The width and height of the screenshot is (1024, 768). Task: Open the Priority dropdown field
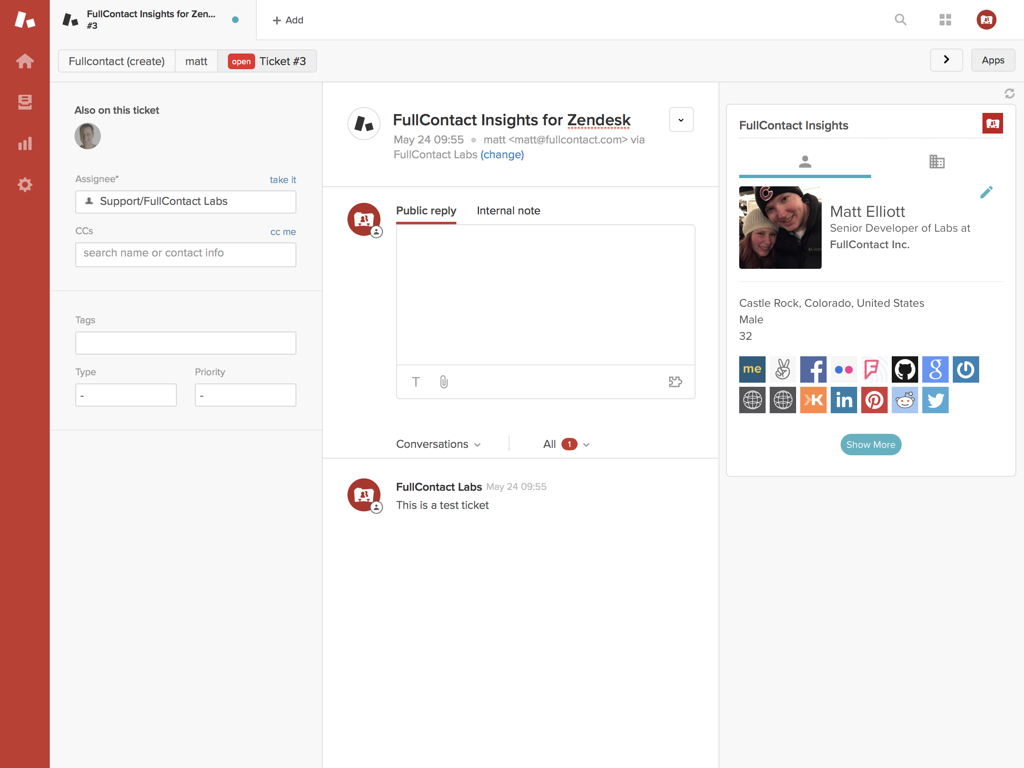[x=245, y=395]
